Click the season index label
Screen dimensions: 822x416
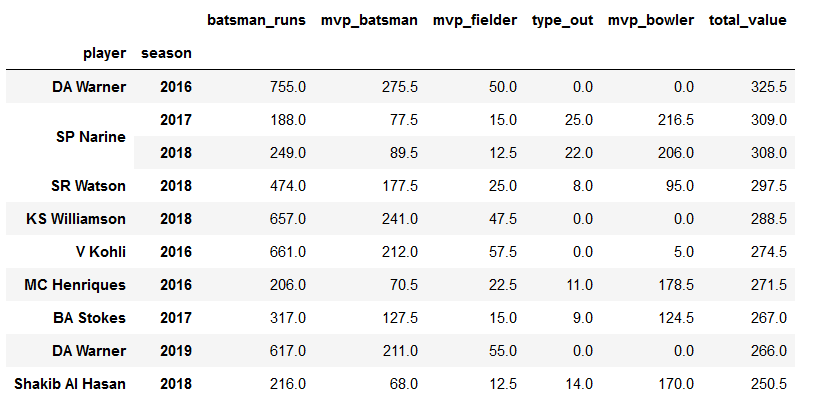166,53
